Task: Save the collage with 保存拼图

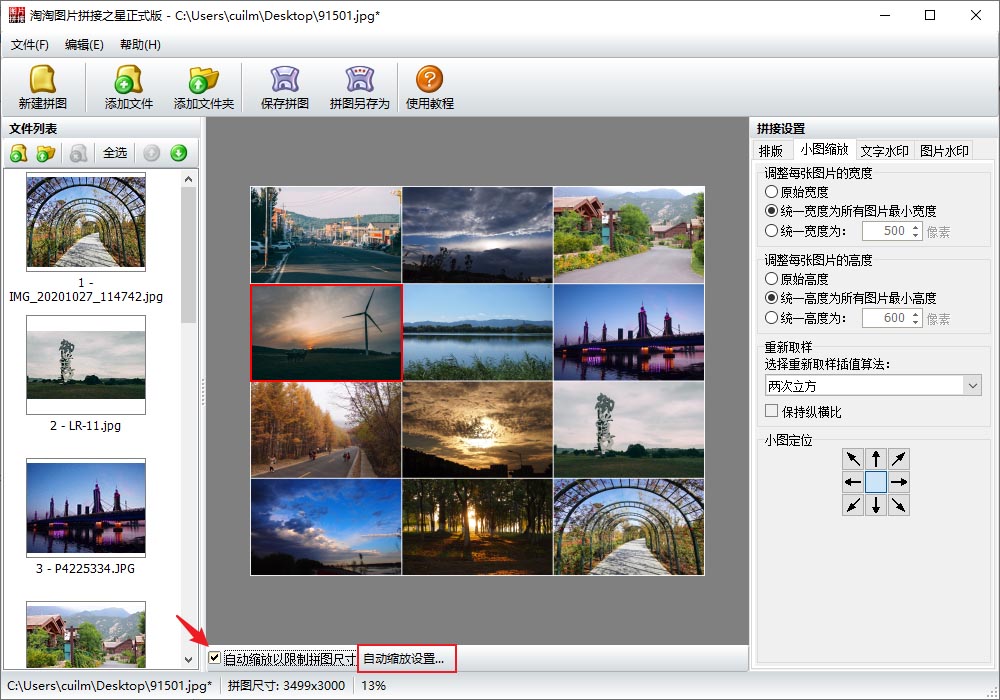Action: click(284, 87)
